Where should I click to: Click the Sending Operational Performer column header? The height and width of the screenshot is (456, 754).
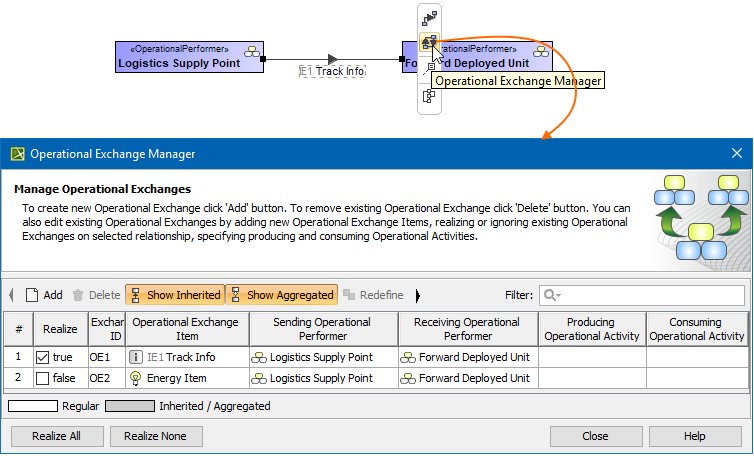324,329
